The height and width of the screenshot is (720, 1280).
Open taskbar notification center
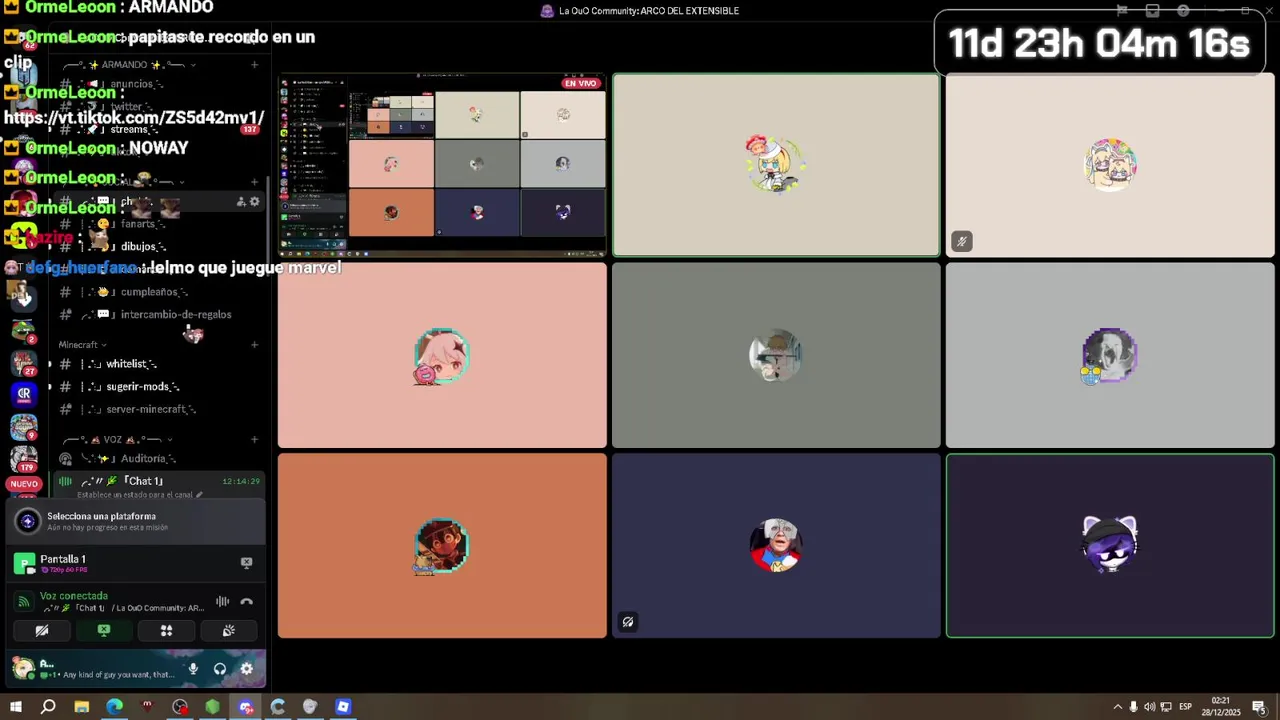[1259, 707]
